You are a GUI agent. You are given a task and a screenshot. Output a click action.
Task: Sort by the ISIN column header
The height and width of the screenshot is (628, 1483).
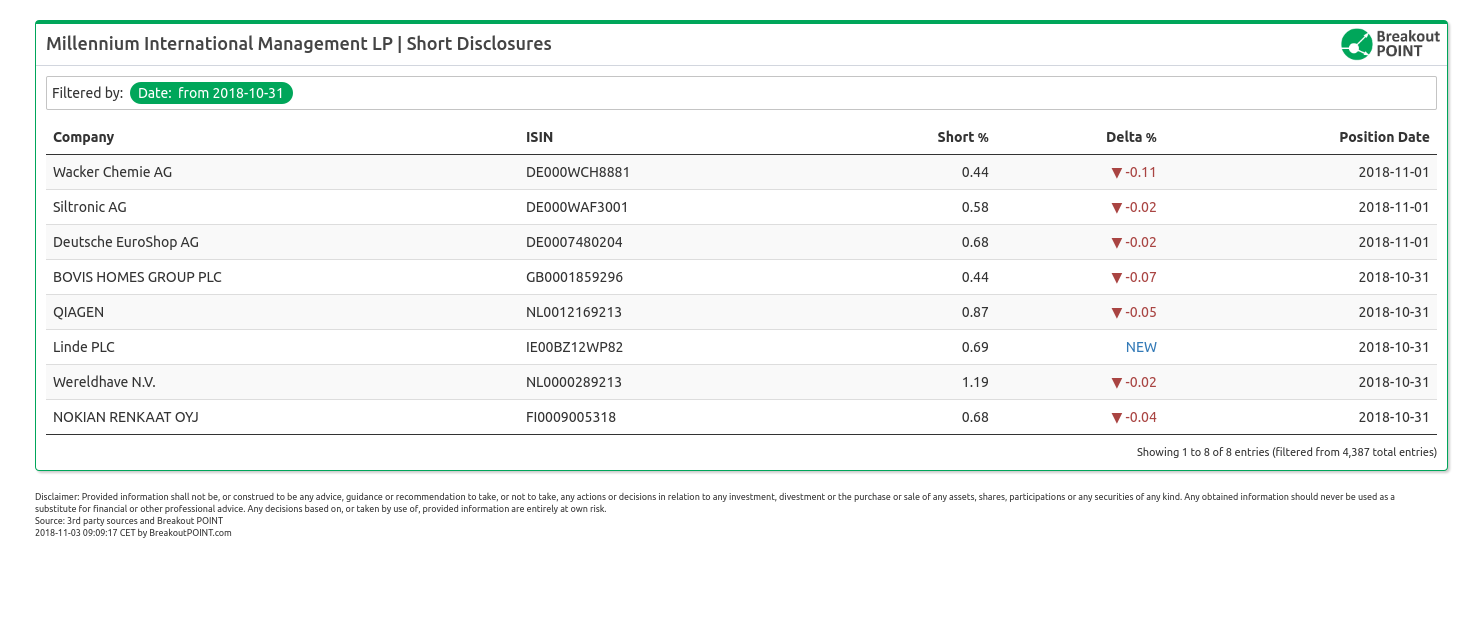pyautogui.click(x=539, y=137)
